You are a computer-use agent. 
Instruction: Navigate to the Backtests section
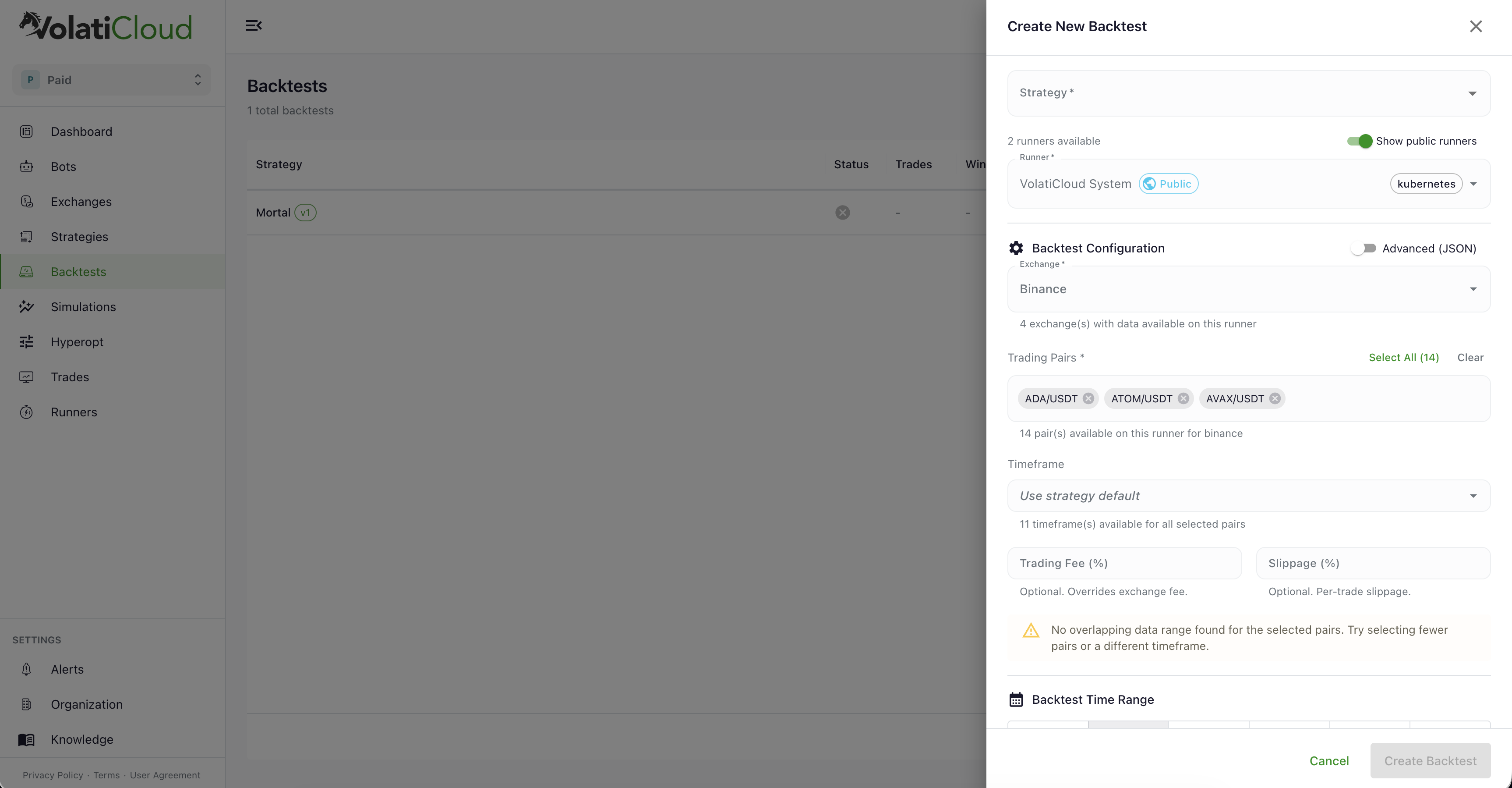tap(79, 271)
